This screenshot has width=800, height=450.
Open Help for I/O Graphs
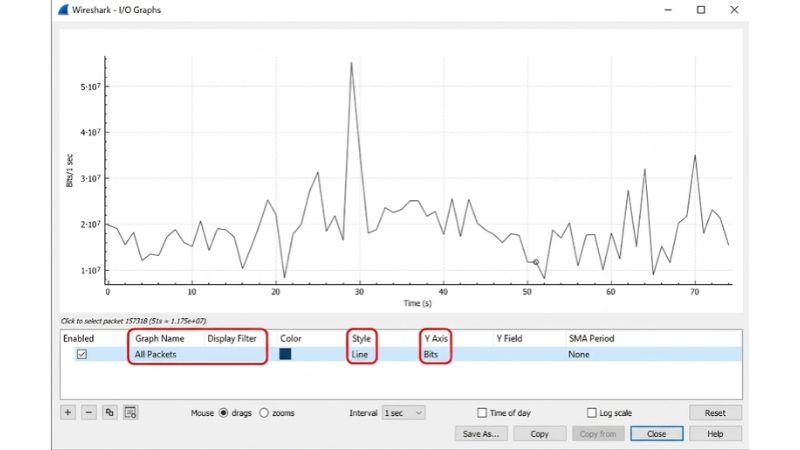715,434
